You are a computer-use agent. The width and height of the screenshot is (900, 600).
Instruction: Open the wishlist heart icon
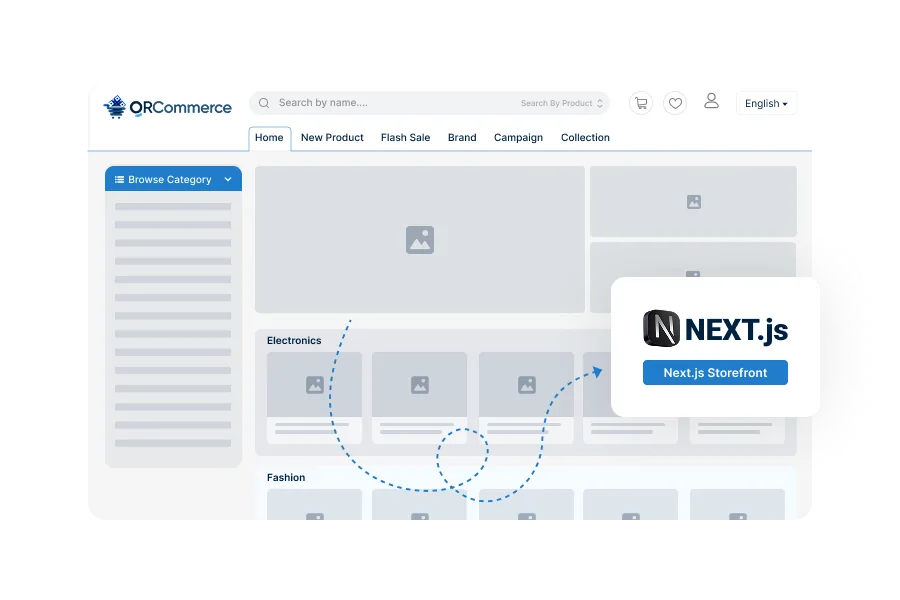tap(675, 103)
